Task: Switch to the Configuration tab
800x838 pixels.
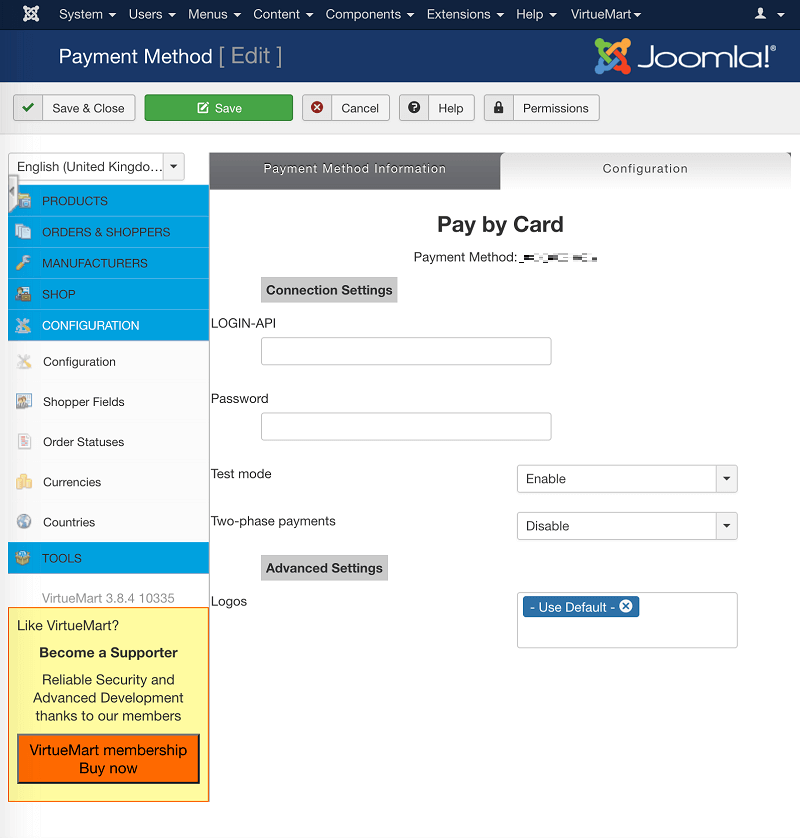Action: coord(645,169)
